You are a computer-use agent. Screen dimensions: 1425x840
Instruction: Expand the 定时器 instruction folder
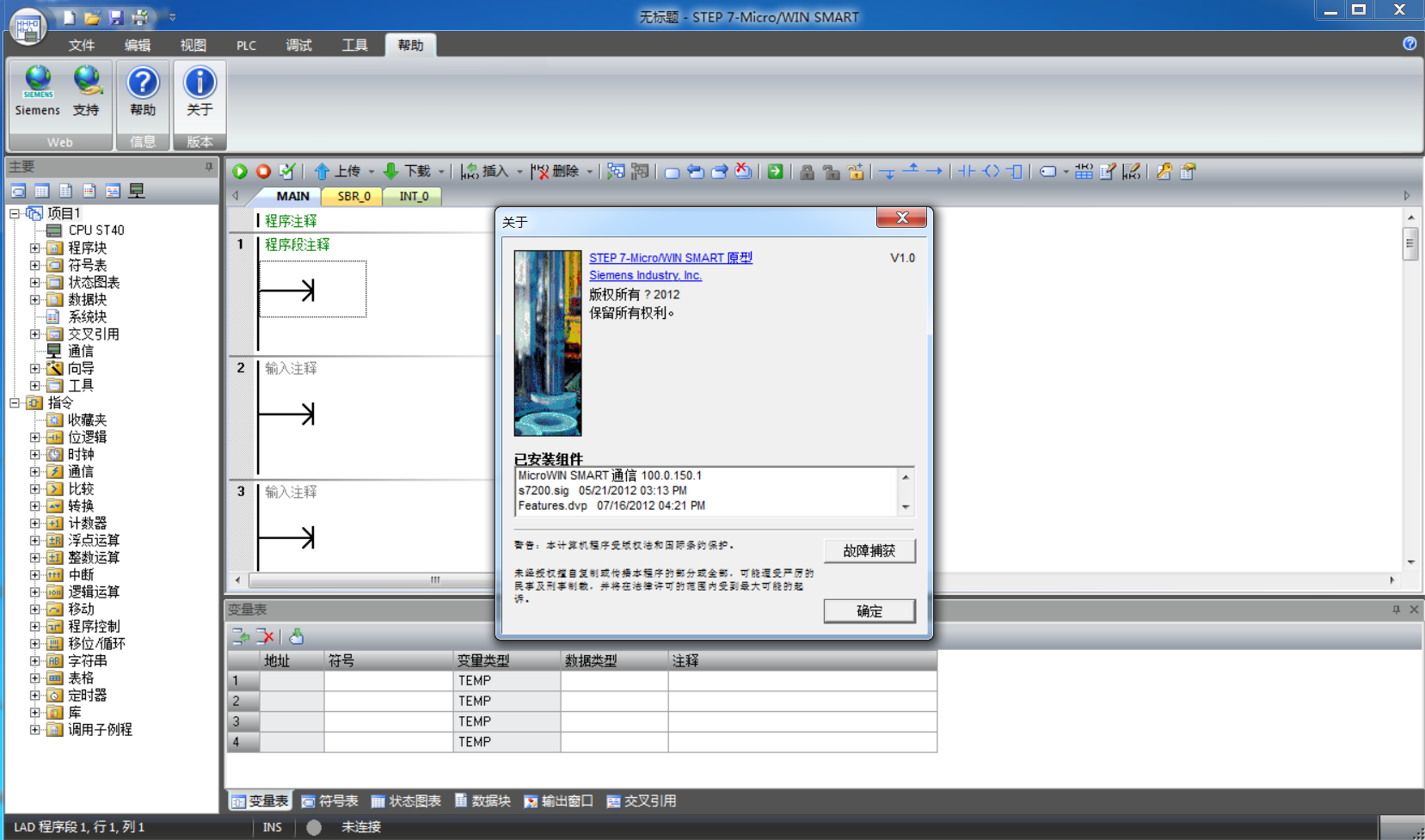tap(35, 696)
